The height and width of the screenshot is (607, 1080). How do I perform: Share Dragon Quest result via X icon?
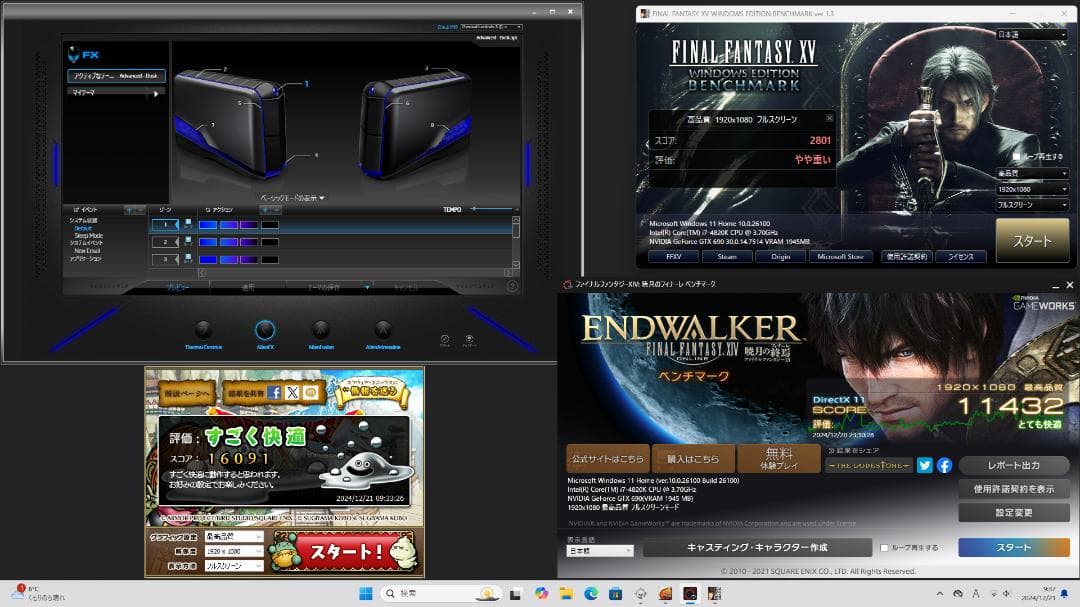[x=292, y=393]
